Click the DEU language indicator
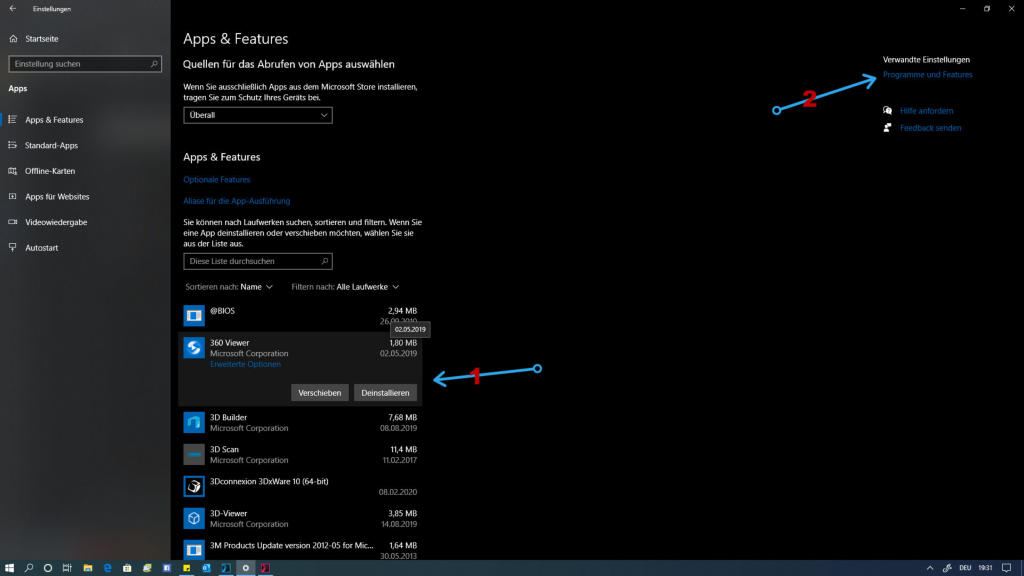Image resolution: width=1024 pixels, height=576 pixels. pyautogui.click(x=965, y=568)
